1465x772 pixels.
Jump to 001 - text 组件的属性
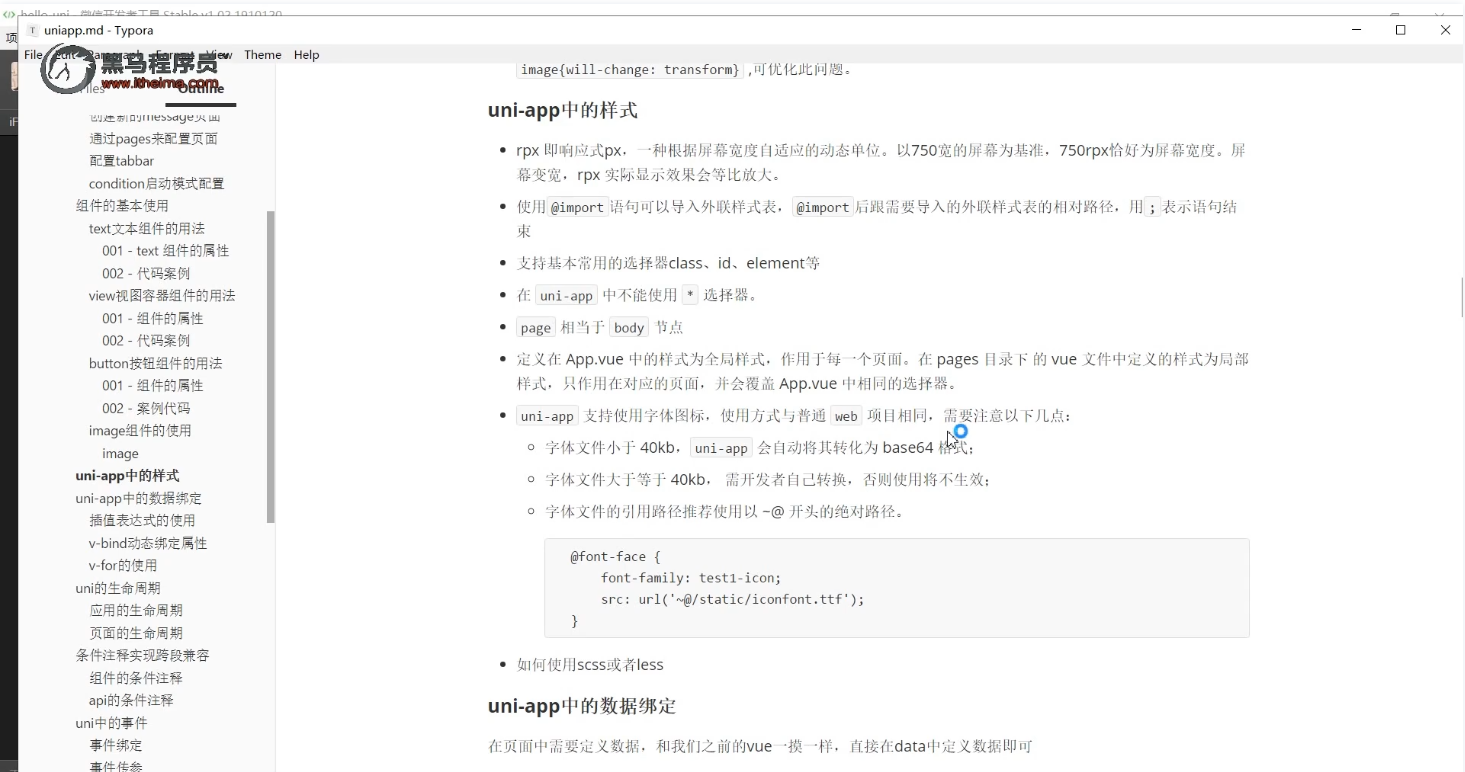click(165, 251)
